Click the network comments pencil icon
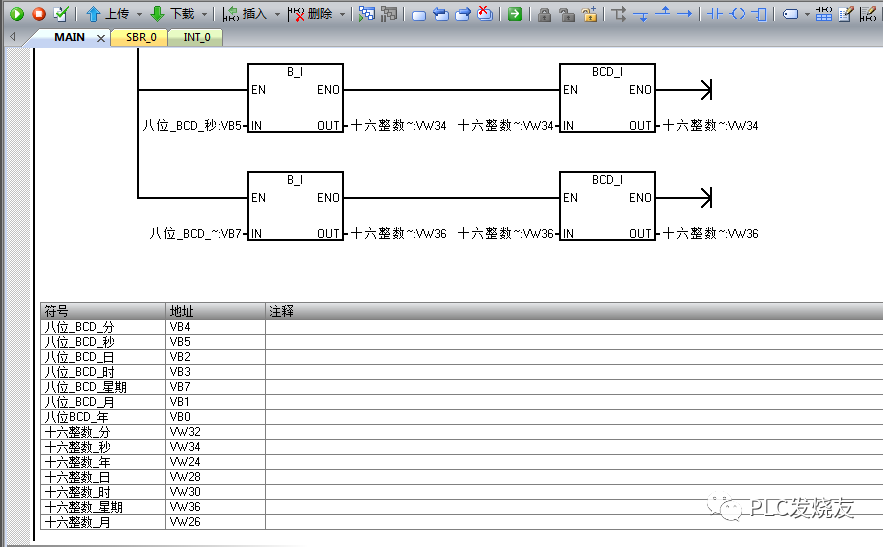 pos(868,14)
